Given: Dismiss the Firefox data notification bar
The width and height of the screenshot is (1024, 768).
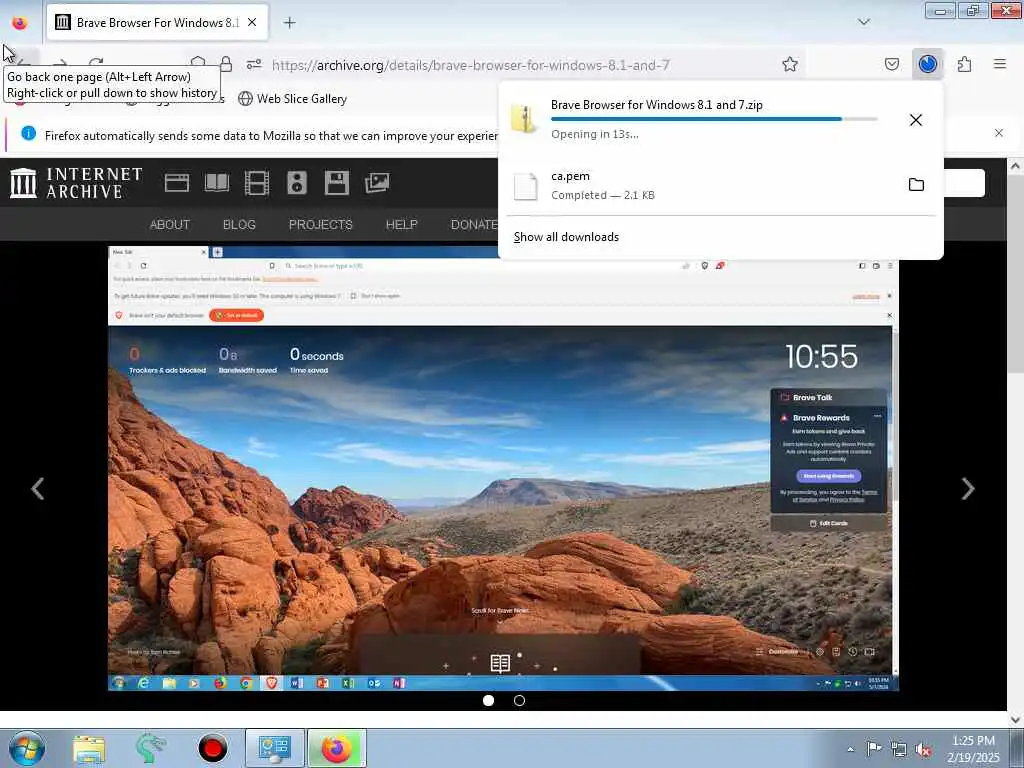Looking at the screenshot, I should [x=999, y=133].
